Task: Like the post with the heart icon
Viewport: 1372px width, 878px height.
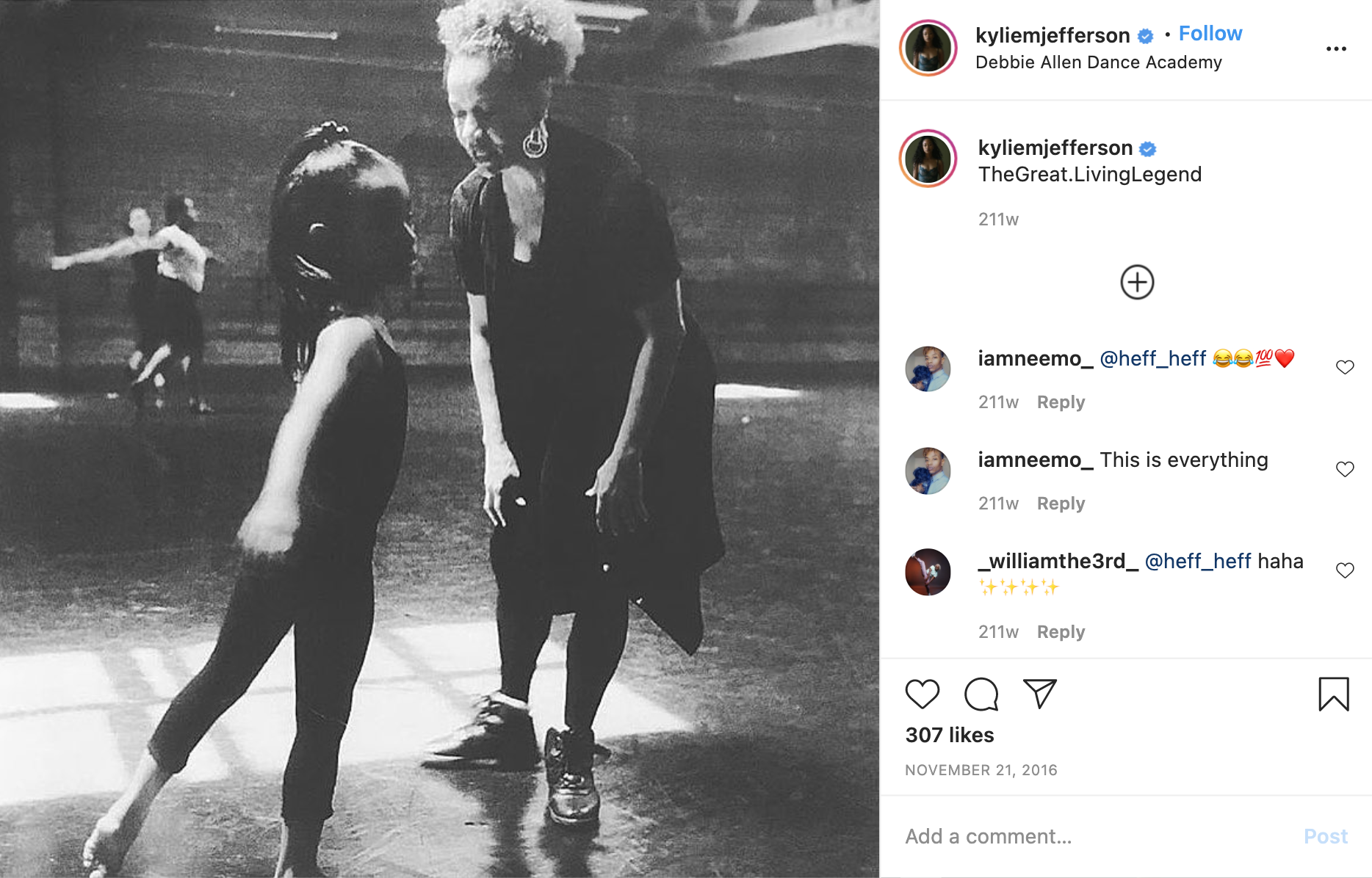Action: (922, 694)
